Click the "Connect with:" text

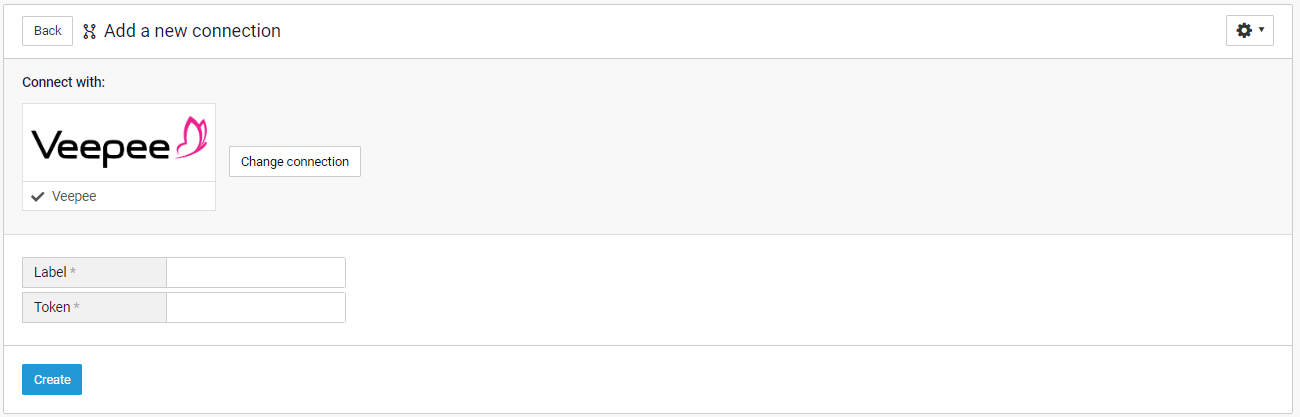63,82
